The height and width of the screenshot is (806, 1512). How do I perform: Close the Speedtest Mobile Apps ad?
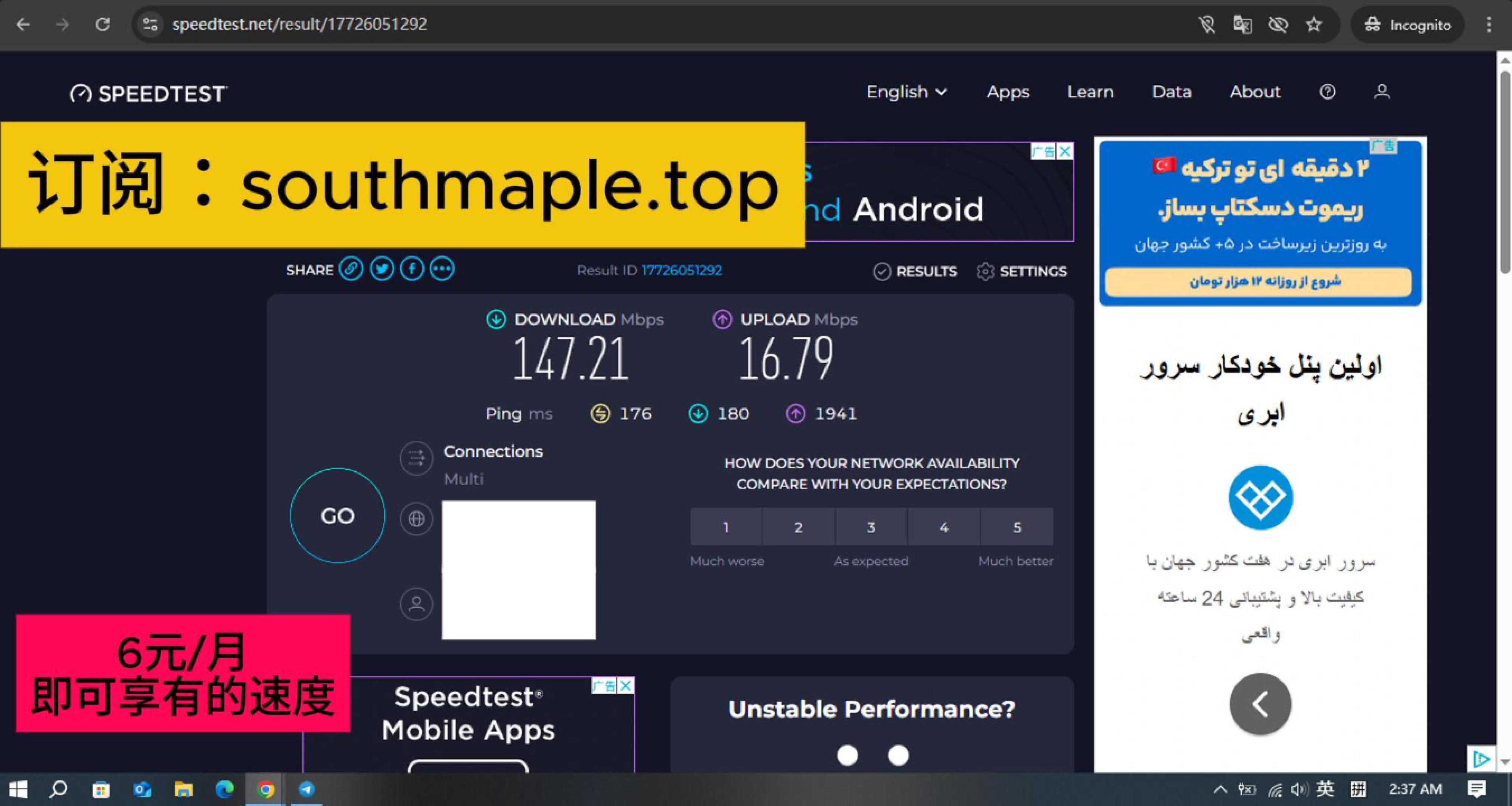pyautogui.click(x=626, y=686)
